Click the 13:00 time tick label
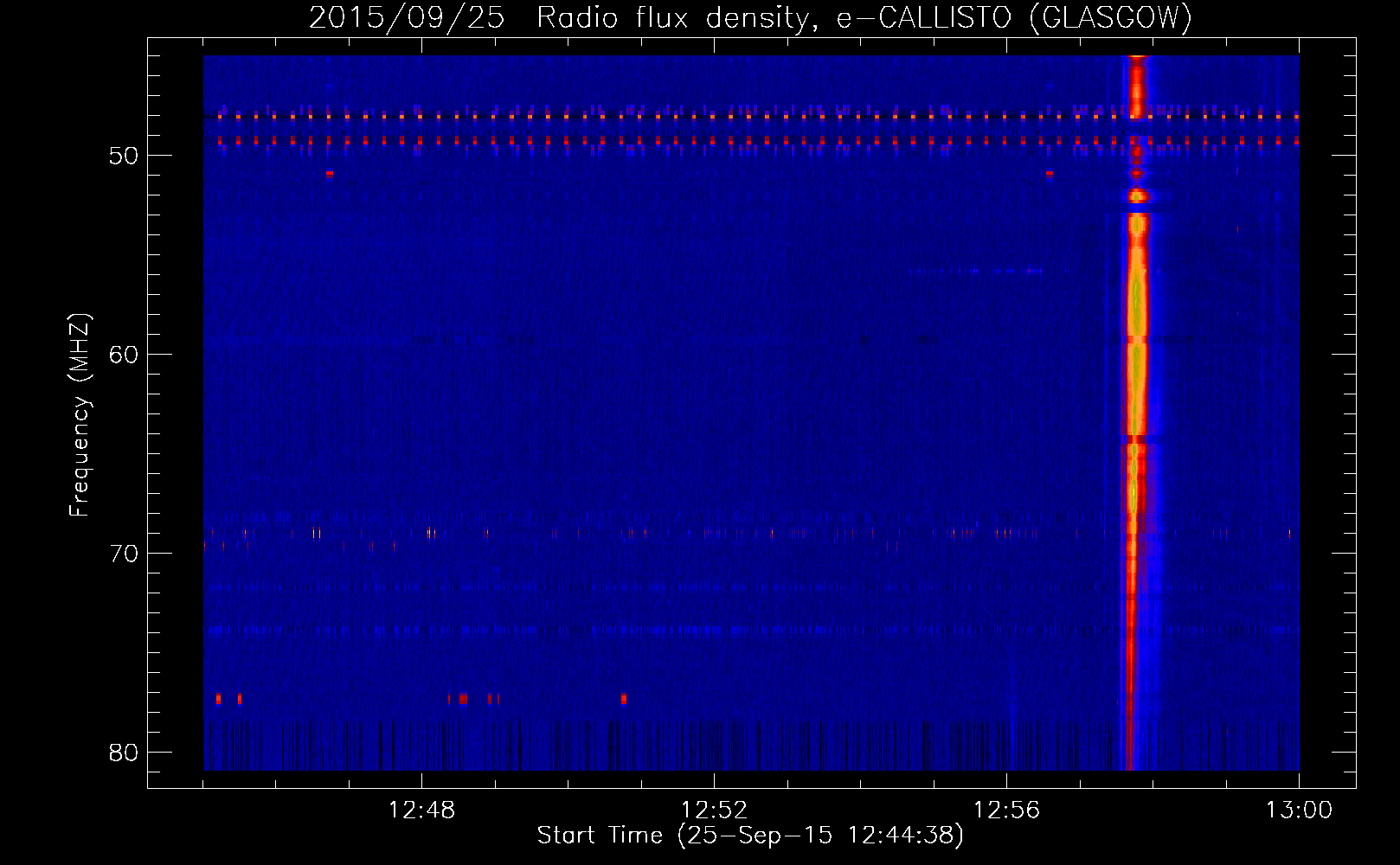The height and width of the screenshot is (865, 1400). (1299, 811)
